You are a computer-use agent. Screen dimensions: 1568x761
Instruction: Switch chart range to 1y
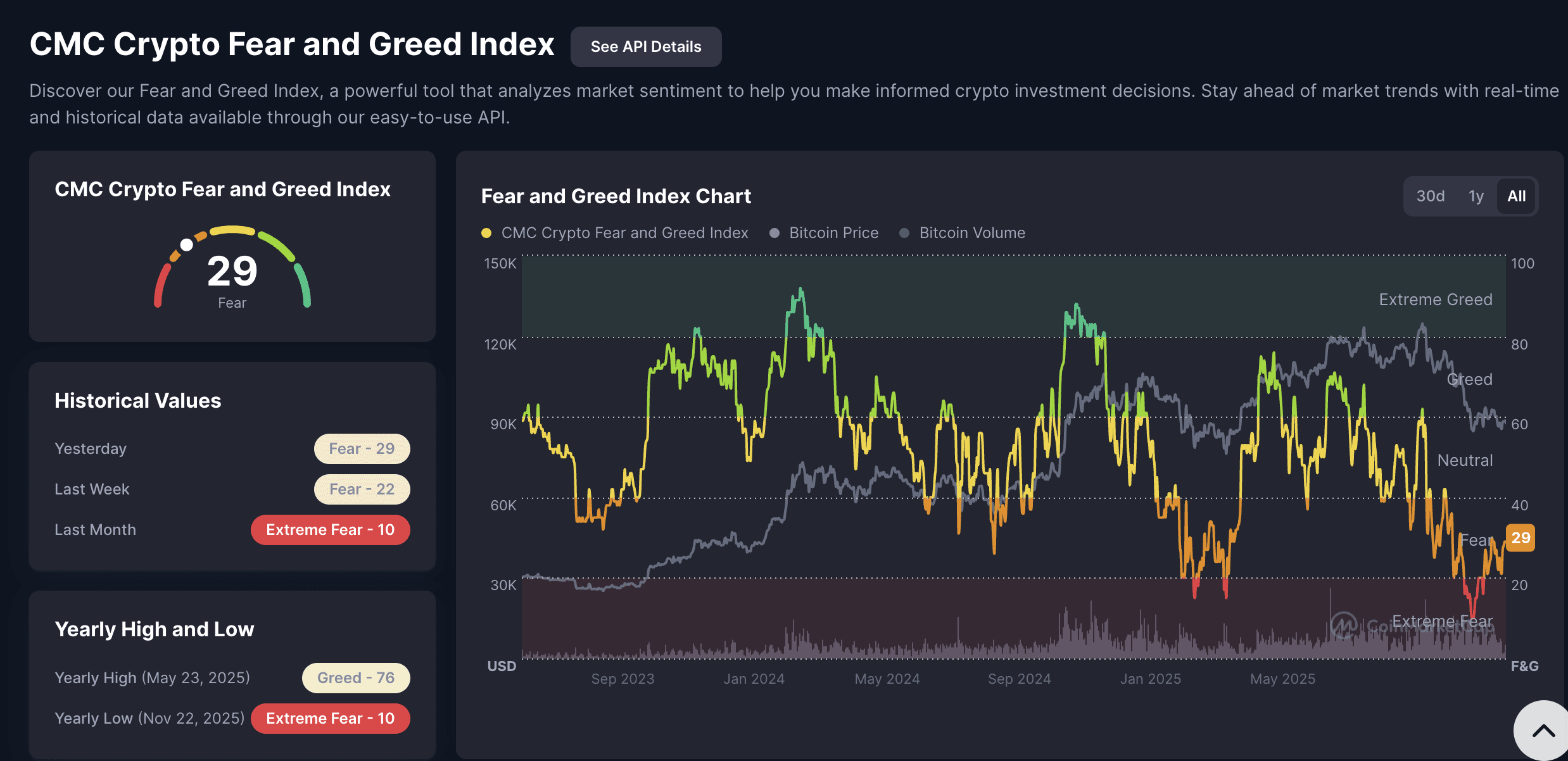pyautogui.click(x=1476, y=196)
